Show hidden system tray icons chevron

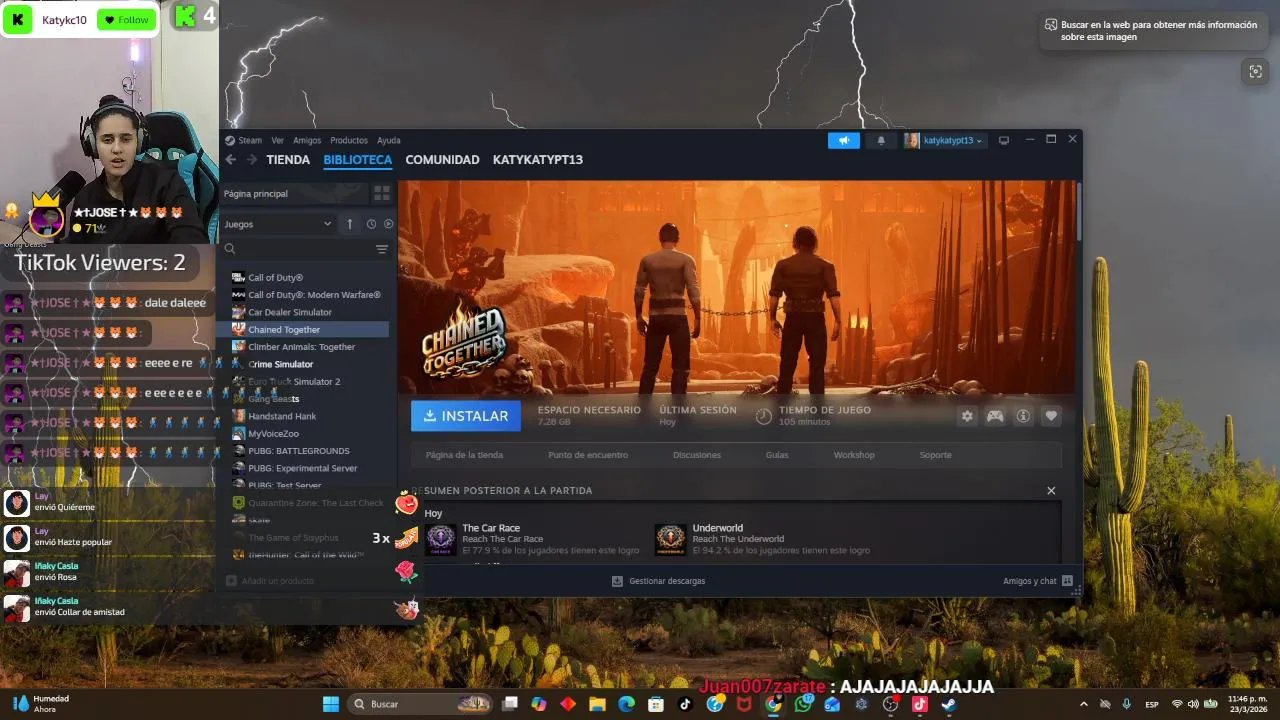pos(1083,704)
